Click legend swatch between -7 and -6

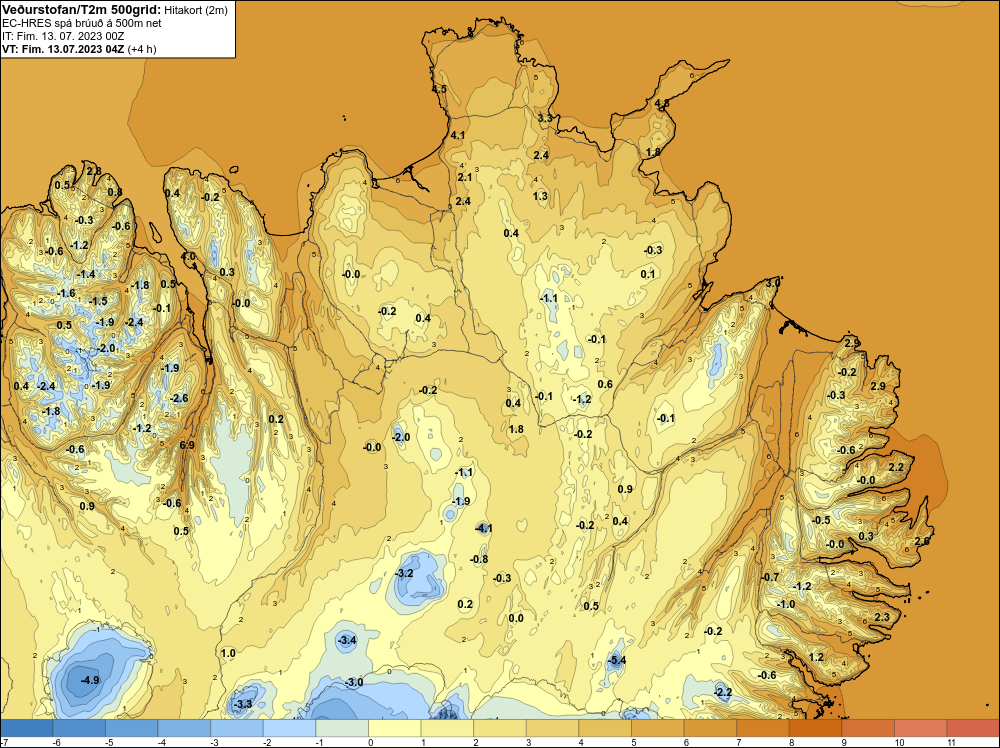point(27,728)
